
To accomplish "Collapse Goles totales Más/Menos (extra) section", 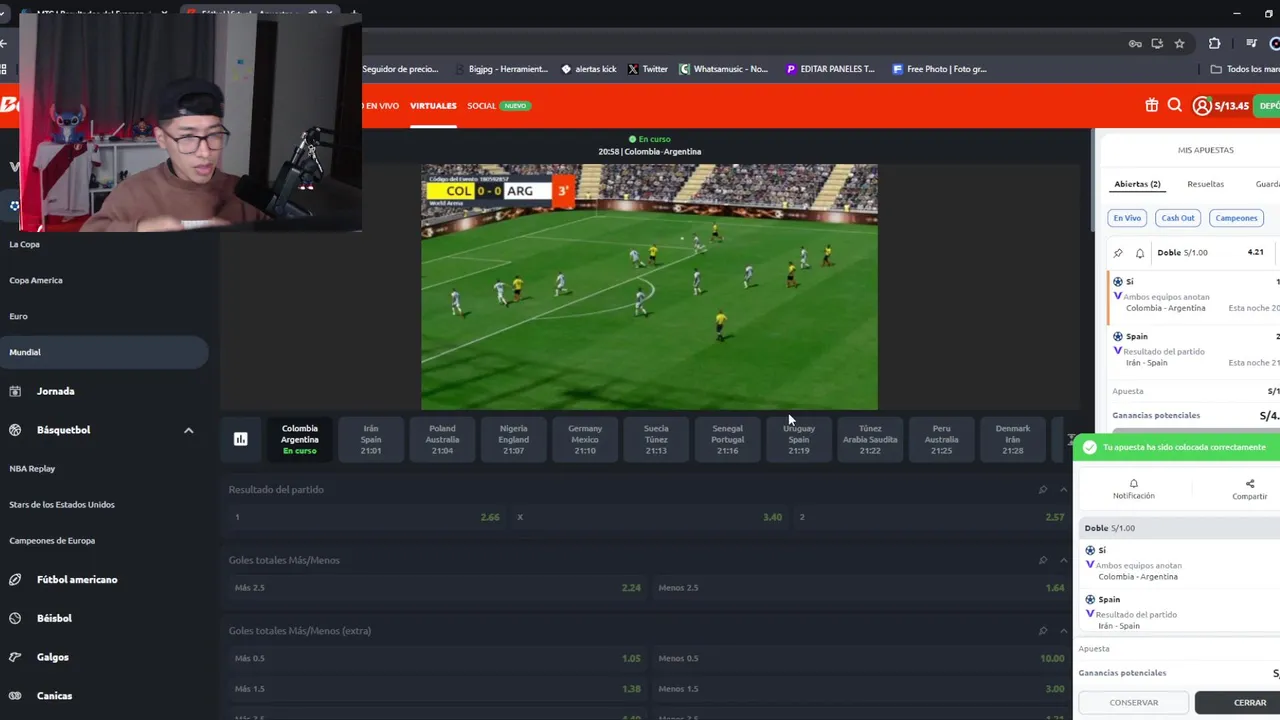I will (x=1063, y=631).
